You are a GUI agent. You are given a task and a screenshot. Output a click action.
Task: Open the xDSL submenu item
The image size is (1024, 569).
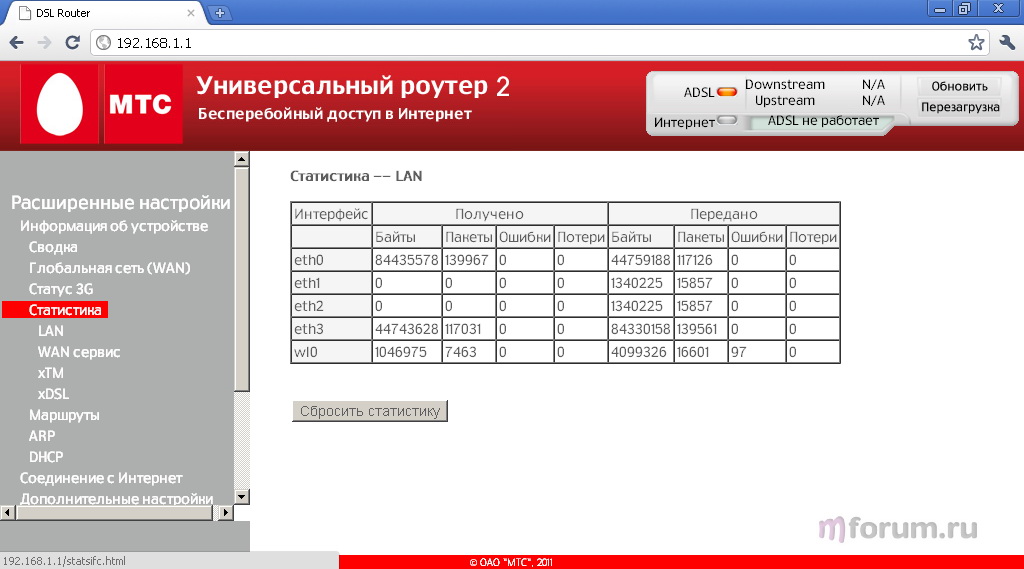click(x=53, y=394)
